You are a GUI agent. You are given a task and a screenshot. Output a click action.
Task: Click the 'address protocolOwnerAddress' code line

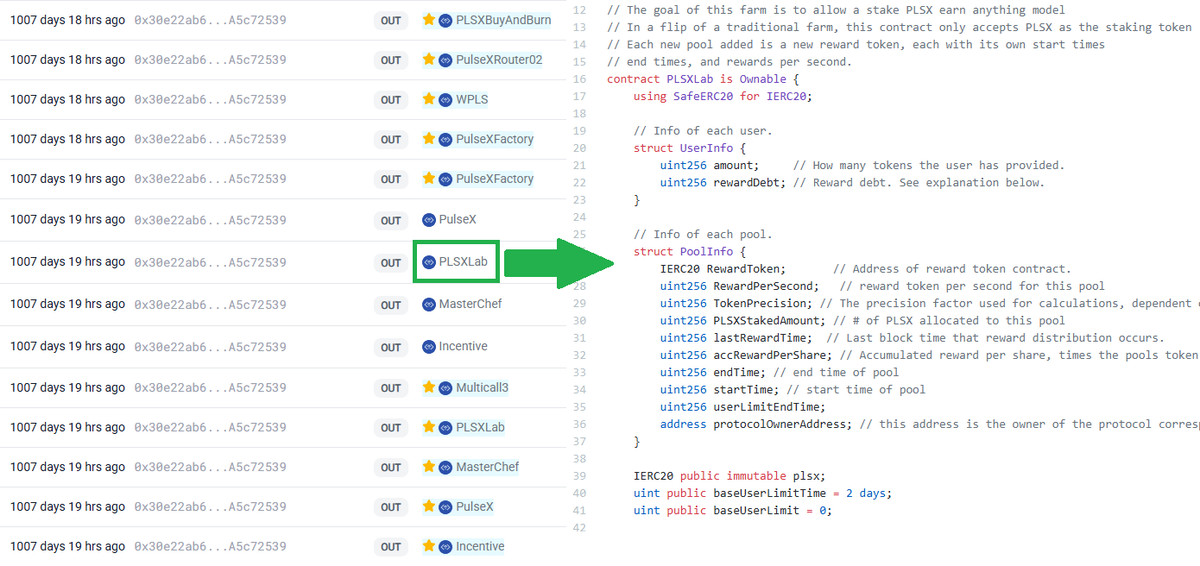click(x=930, y=424)
